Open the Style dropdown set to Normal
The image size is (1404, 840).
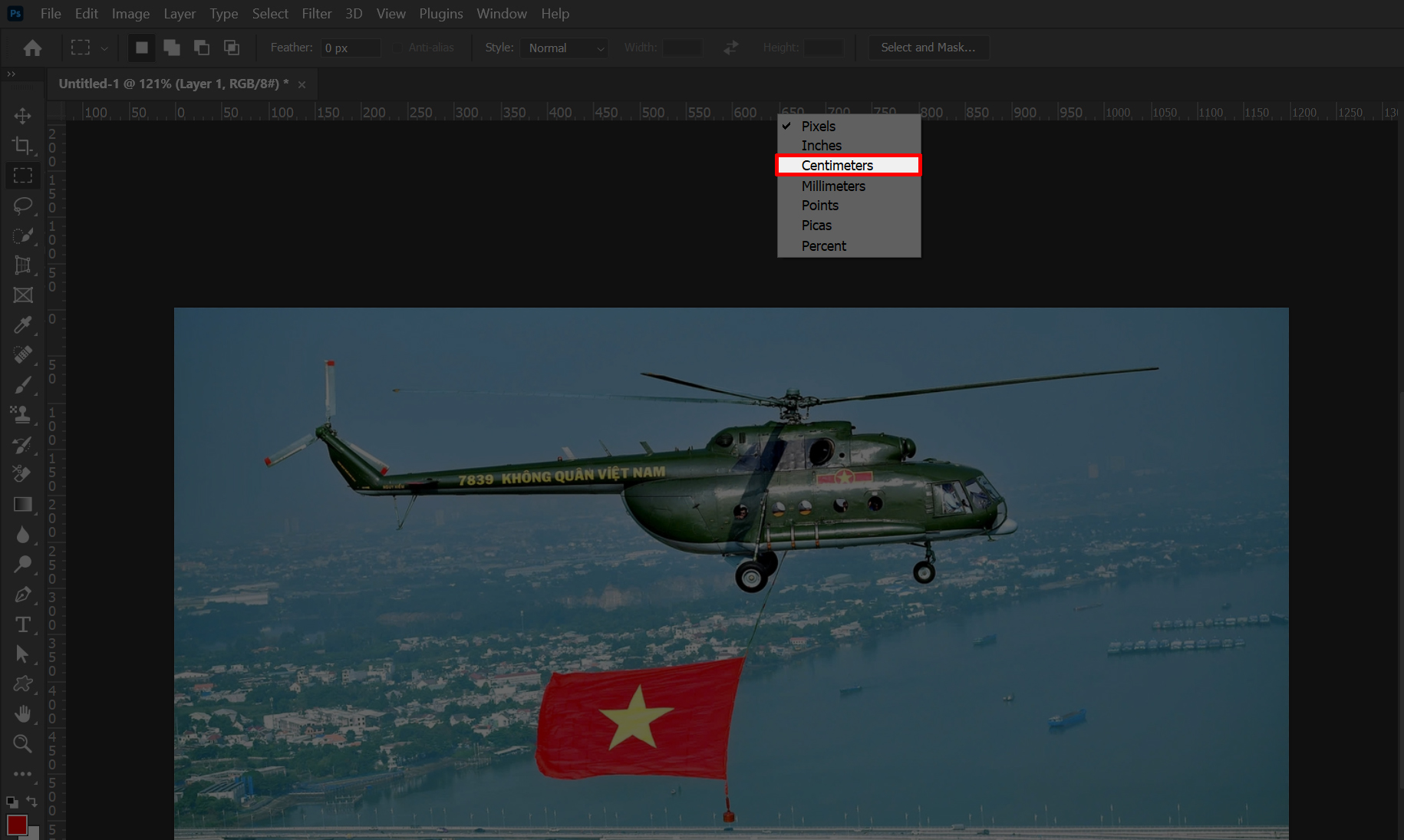pos(564,48)
